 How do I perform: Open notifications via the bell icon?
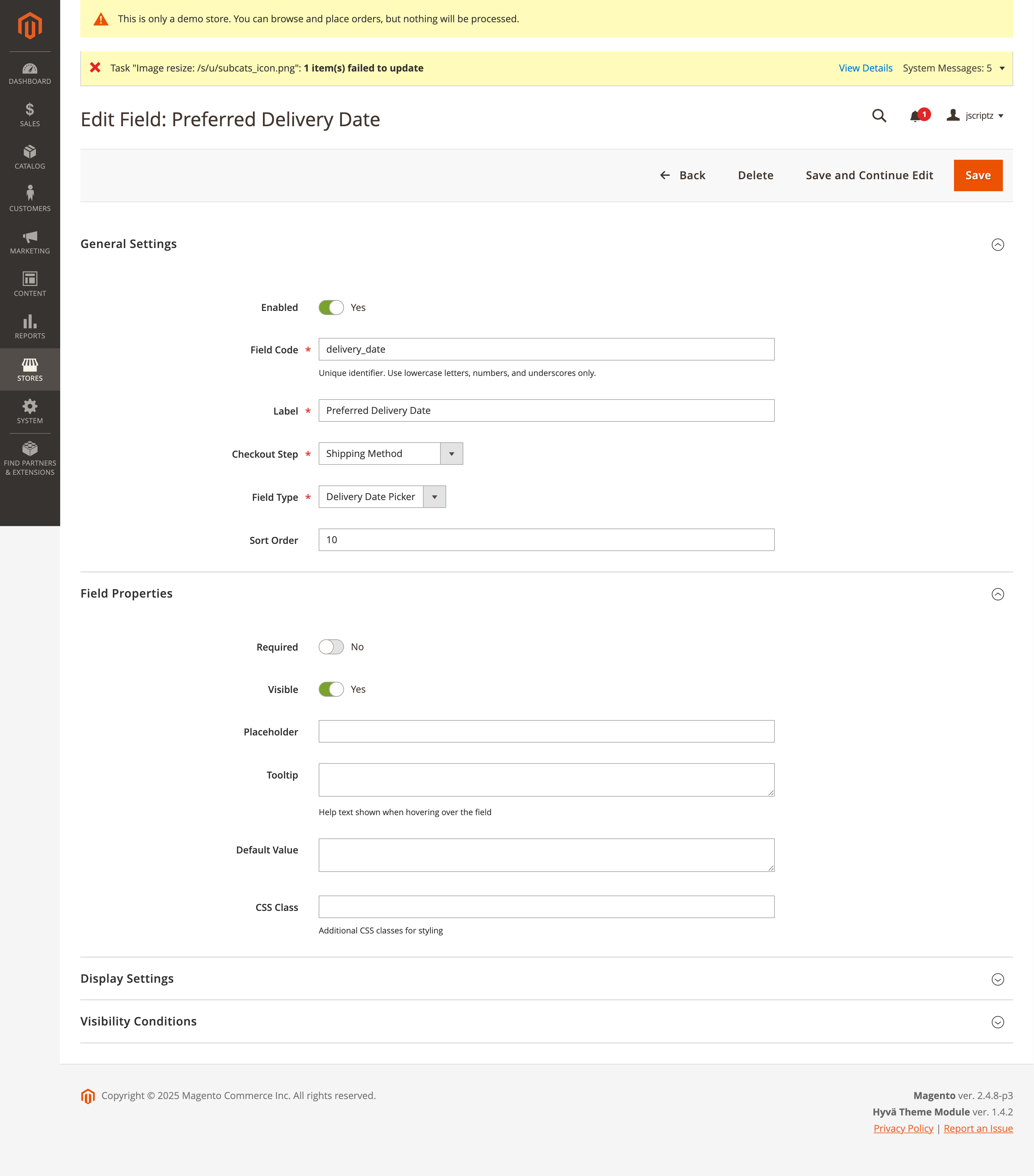click(x=915, y=116)
